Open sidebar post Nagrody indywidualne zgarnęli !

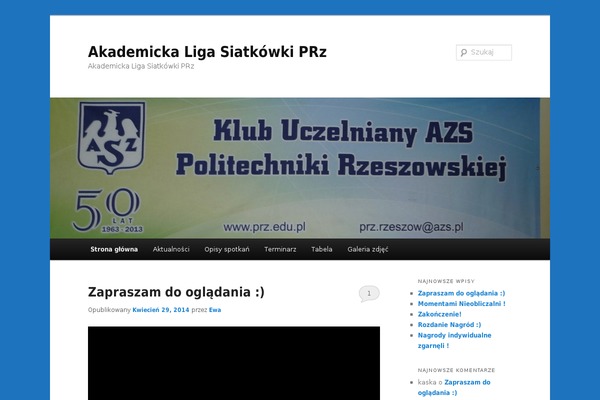point(454,340)
